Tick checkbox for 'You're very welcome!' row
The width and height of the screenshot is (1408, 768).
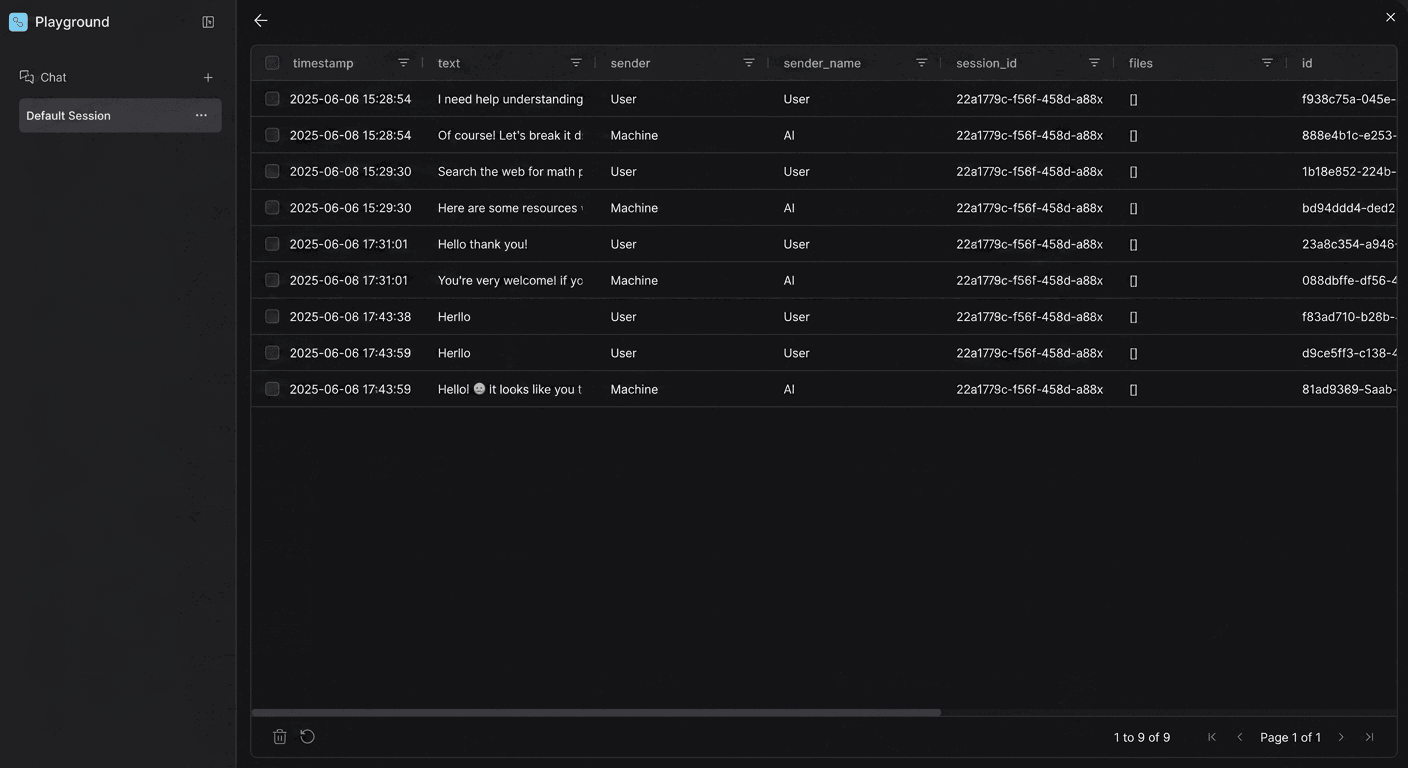click(x=272, y=280)
